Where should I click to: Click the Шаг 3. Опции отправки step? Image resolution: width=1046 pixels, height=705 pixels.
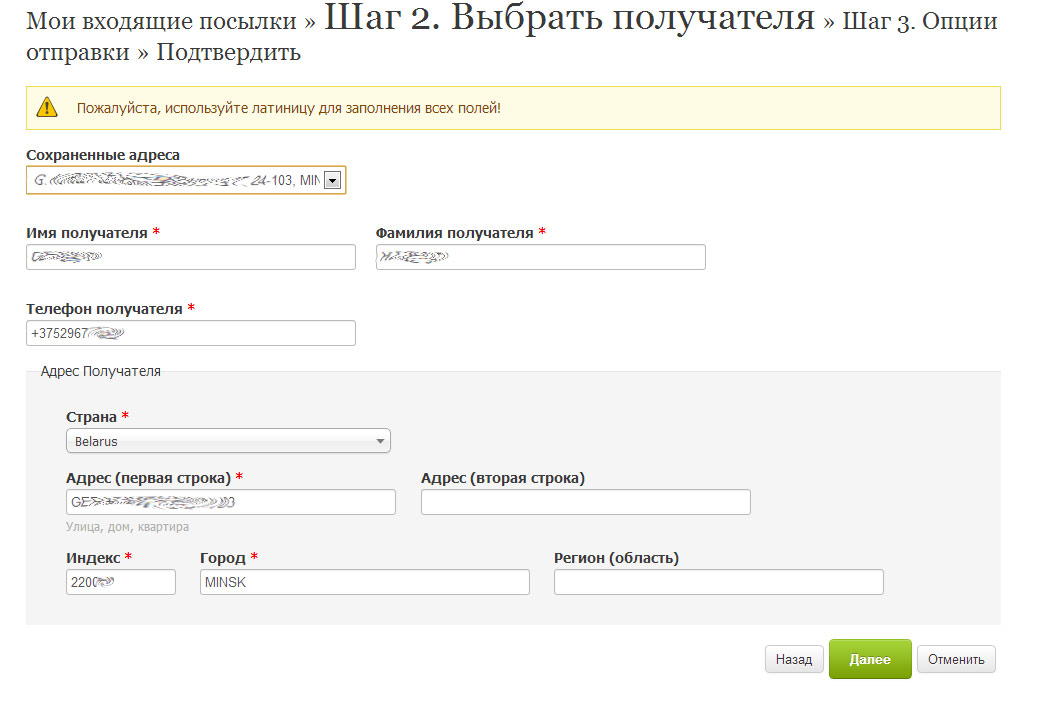[x=919, y=21]
